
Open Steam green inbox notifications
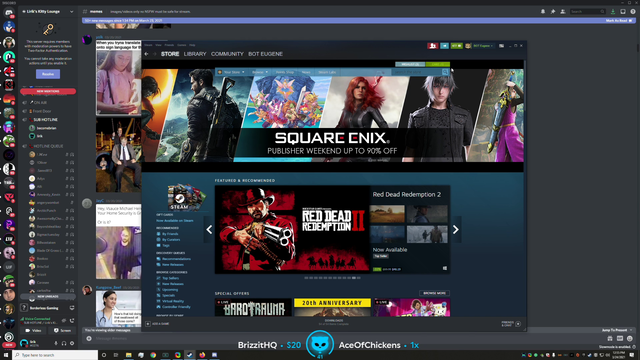[x=456, y=46]
